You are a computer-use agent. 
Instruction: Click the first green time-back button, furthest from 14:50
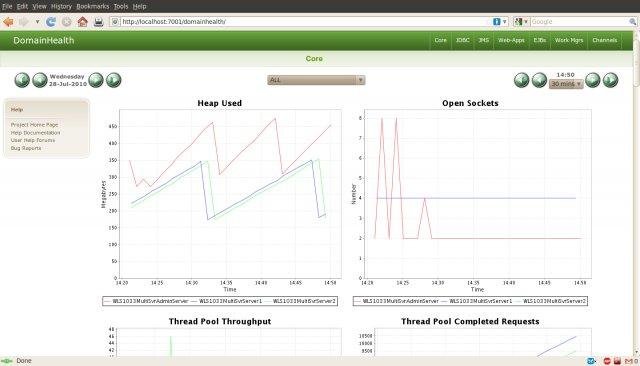point(521,80)
